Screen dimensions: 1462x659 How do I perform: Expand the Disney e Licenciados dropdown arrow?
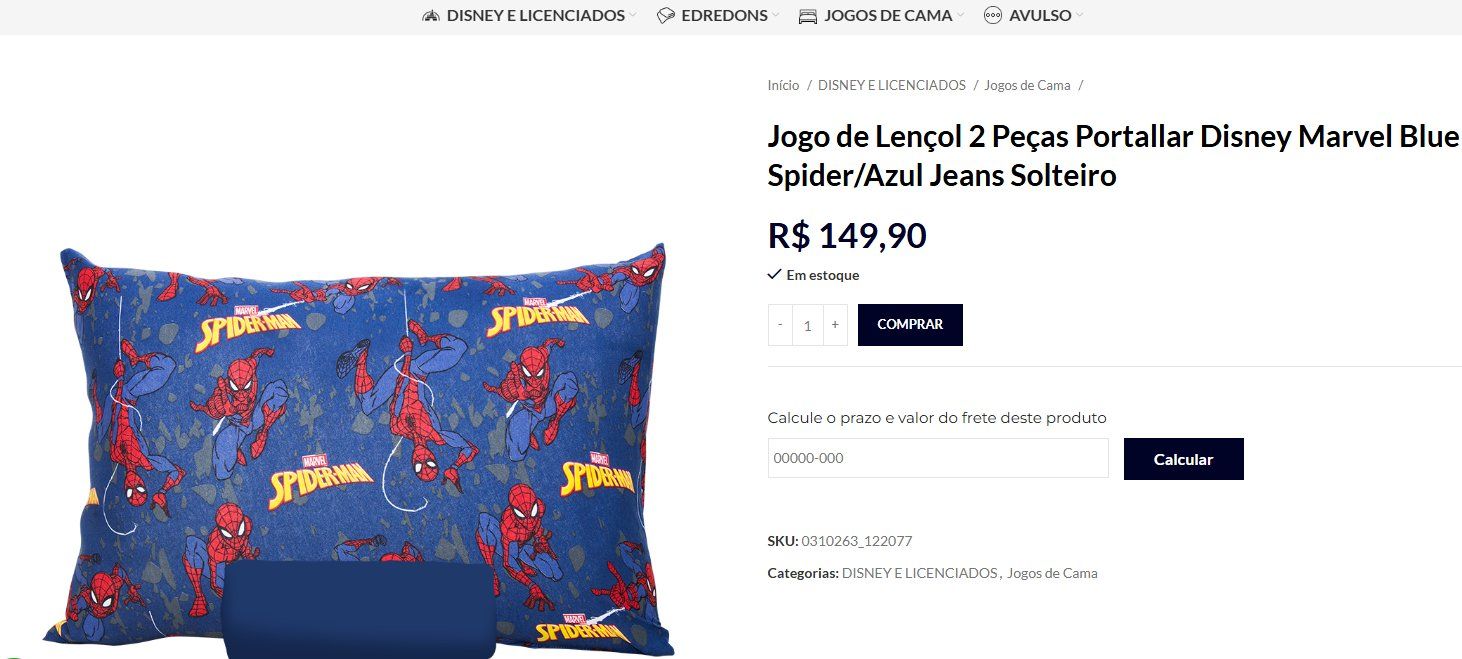click(633, 16)
